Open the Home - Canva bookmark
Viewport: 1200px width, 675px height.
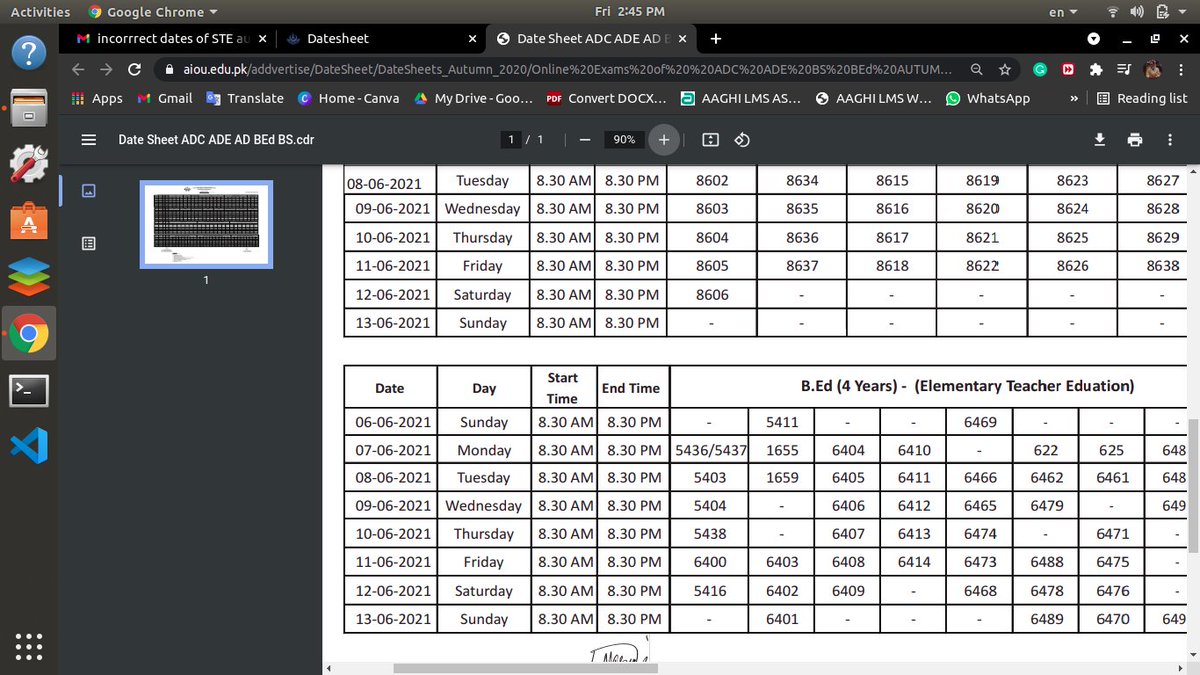coord(348,98)
